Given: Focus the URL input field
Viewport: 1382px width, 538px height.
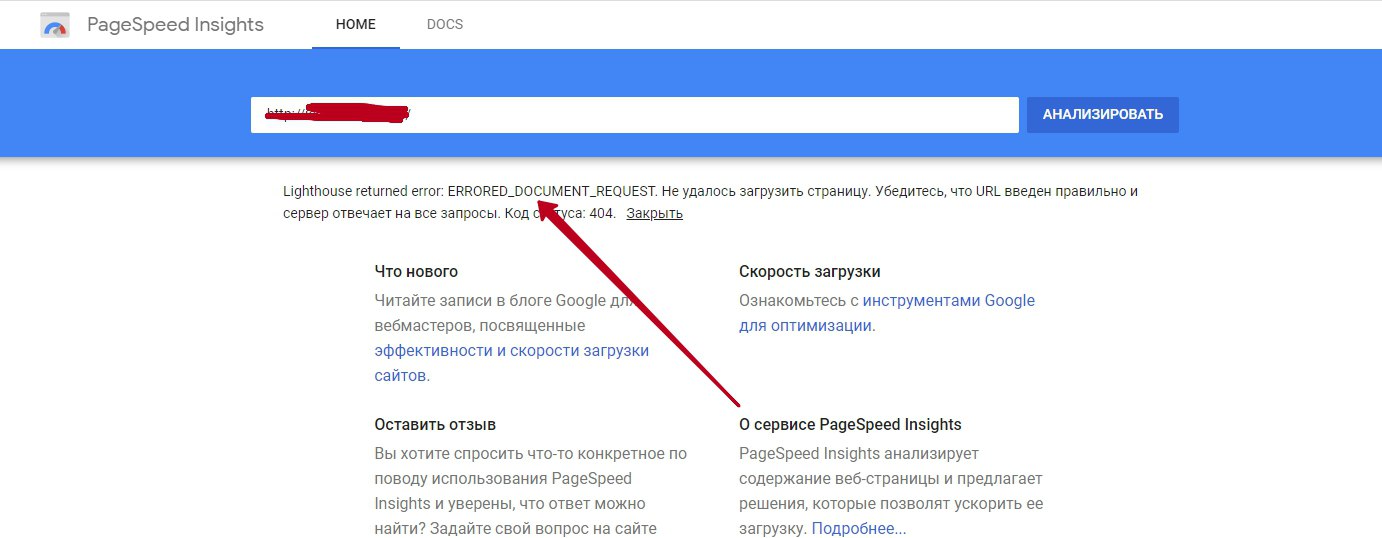Looking at the screenshot, I should point(634,115).
